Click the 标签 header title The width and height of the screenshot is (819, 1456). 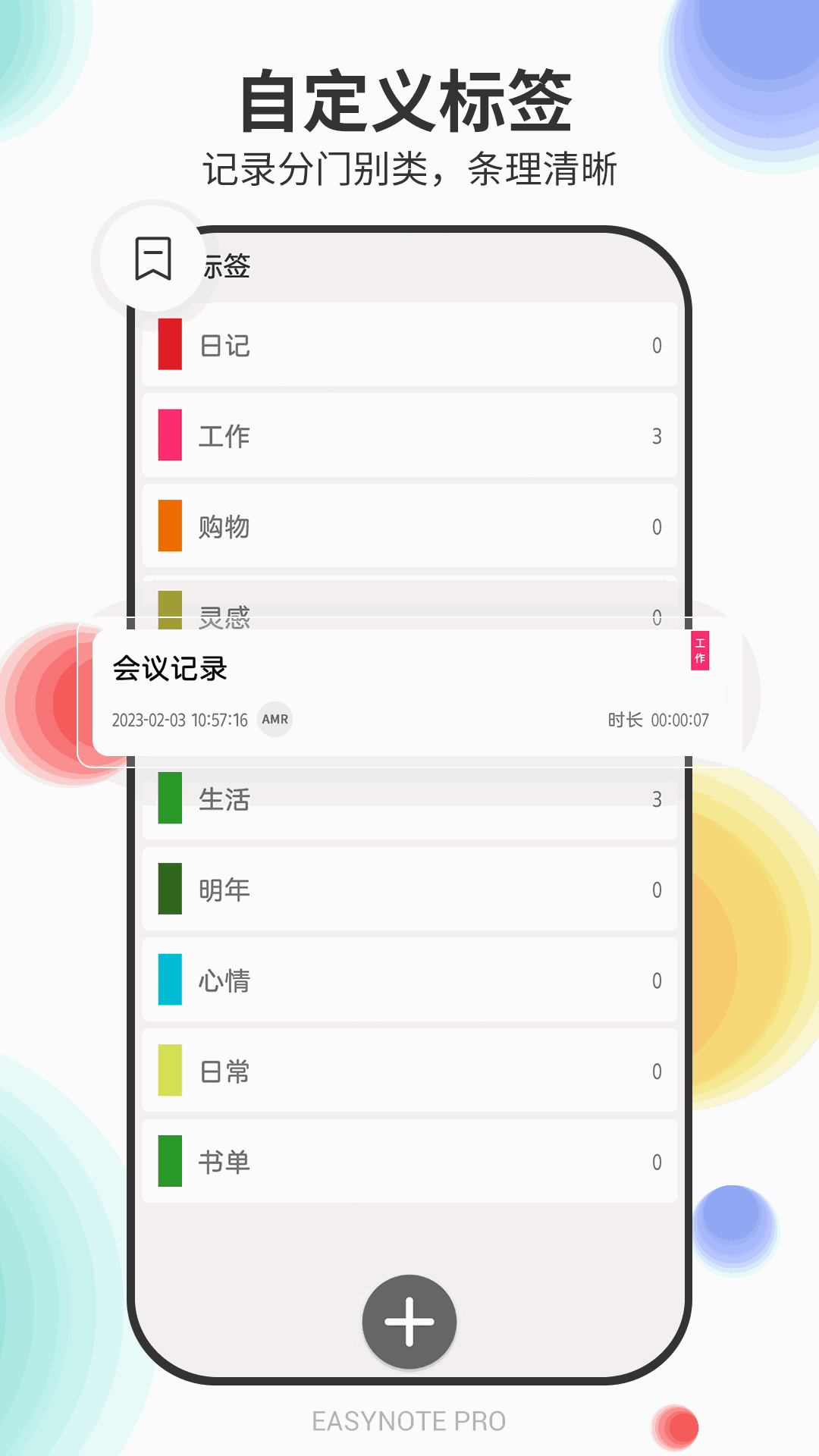tap(226, 266)
